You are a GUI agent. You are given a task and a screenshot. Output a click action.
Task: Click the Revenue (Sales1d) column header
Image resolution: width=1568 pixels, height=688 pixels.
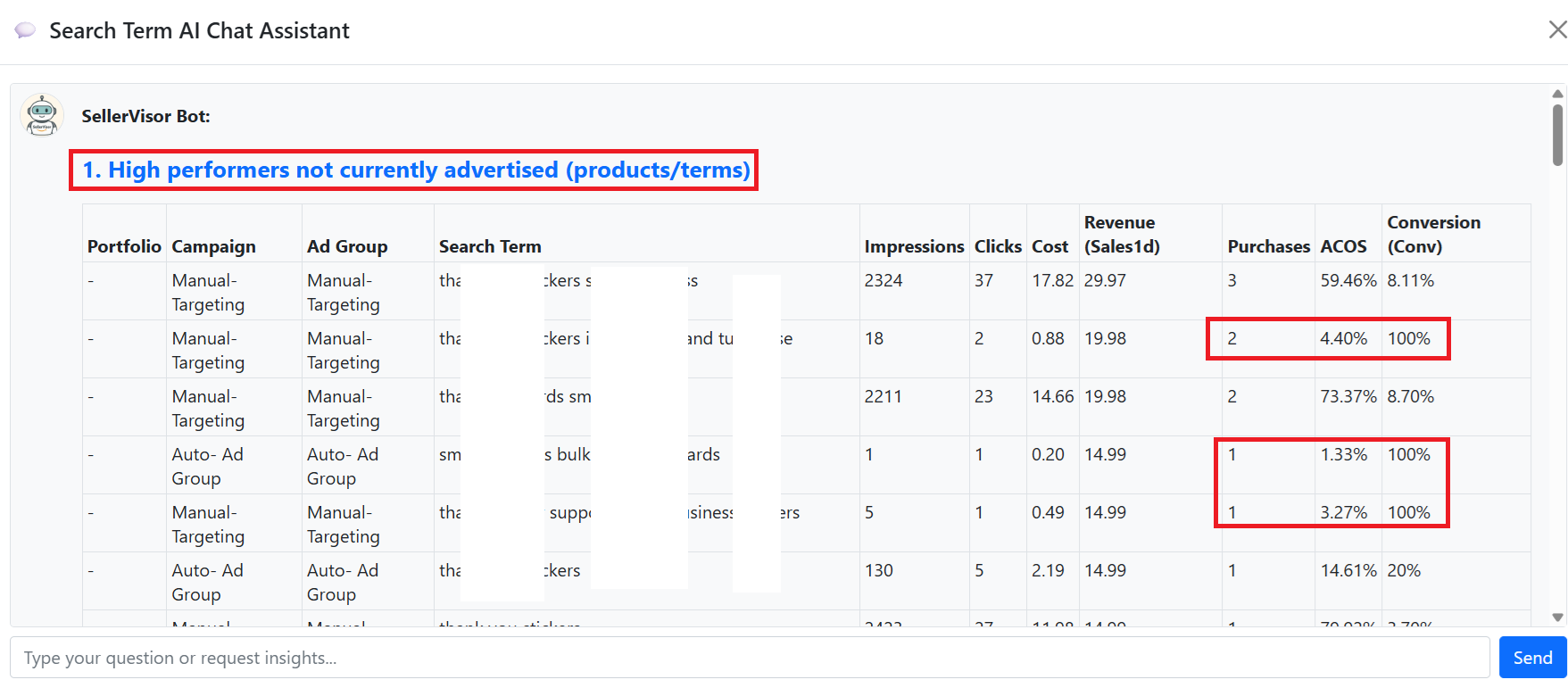(x=1121, y=234)
